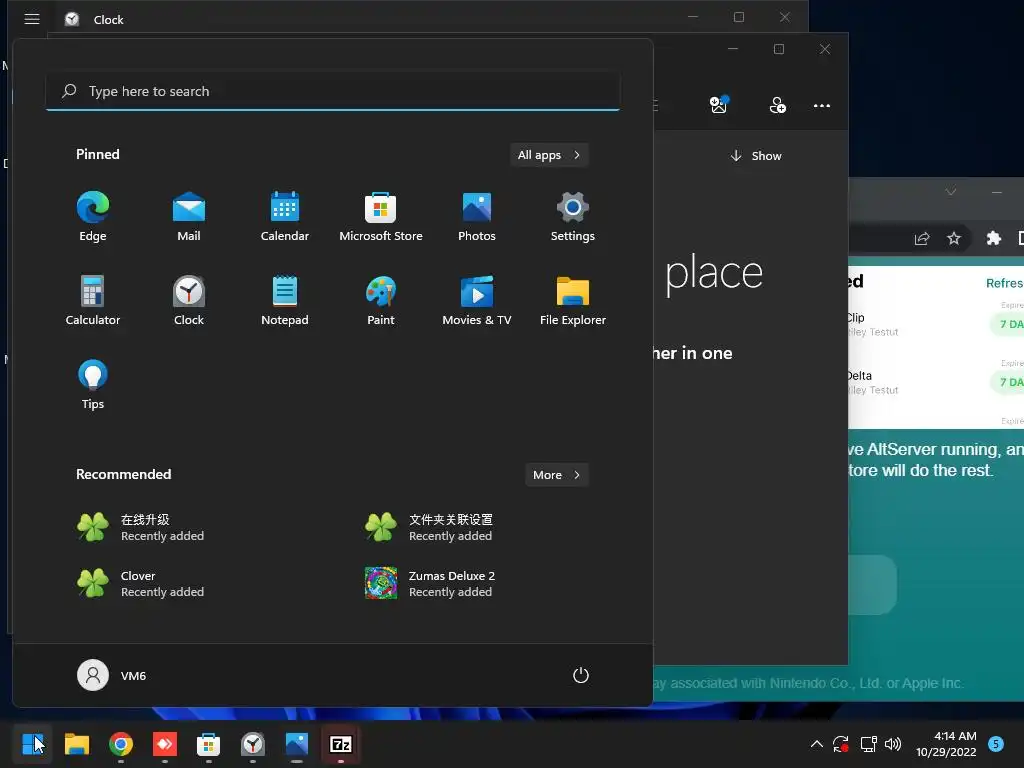
Task: Switch to Chrome on the taskbar
Action: (x=121, y=744)
